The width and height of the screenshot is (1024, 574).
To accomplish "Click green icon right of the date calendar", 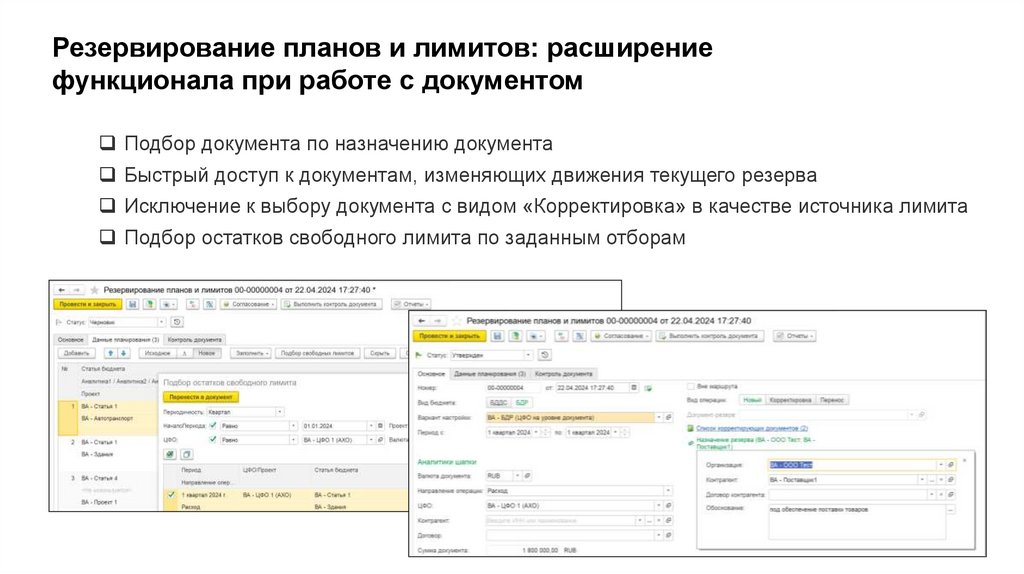I will point(648,388).
